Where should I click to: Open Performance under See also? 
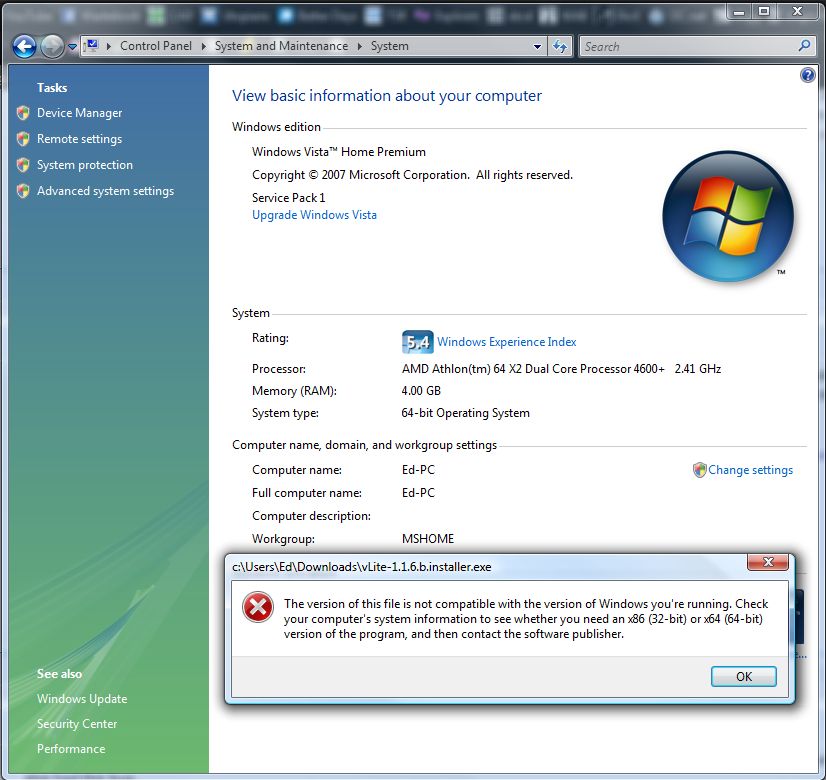pos(71,749)
